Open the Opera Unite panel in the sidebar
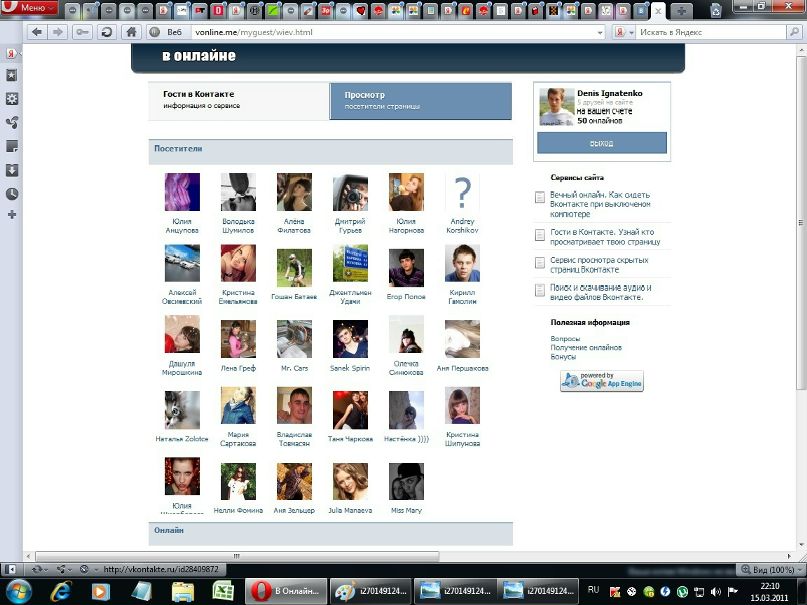Viewport: 807px width, 605px height. click(x=11, y=122)
